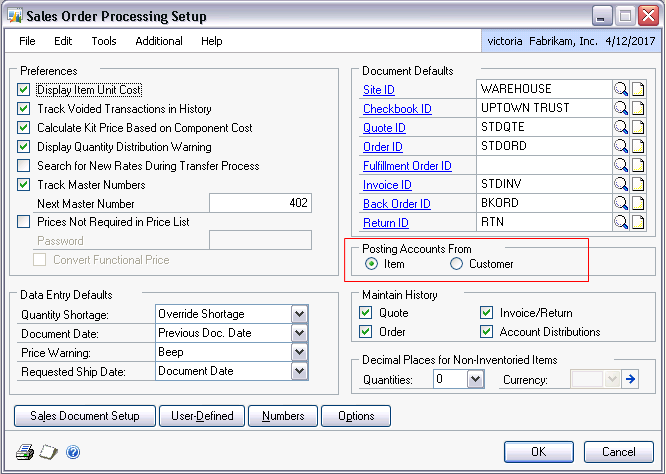Viewport: 666px width, 474px height.
Task: Expand the Quantity Shortage dropdown
Action: point(299,314)
